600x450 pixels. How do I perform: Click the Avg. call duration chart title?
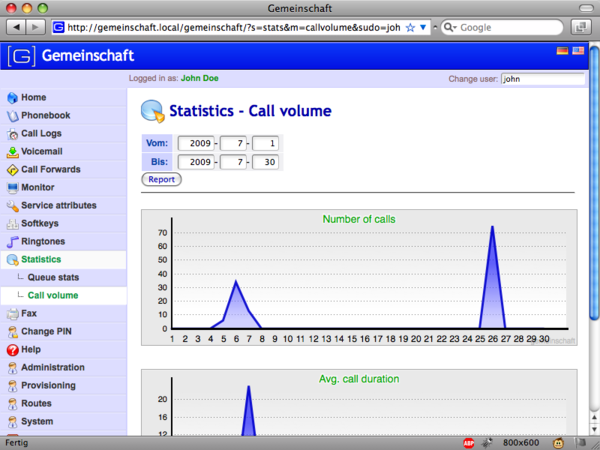point(359,379)
